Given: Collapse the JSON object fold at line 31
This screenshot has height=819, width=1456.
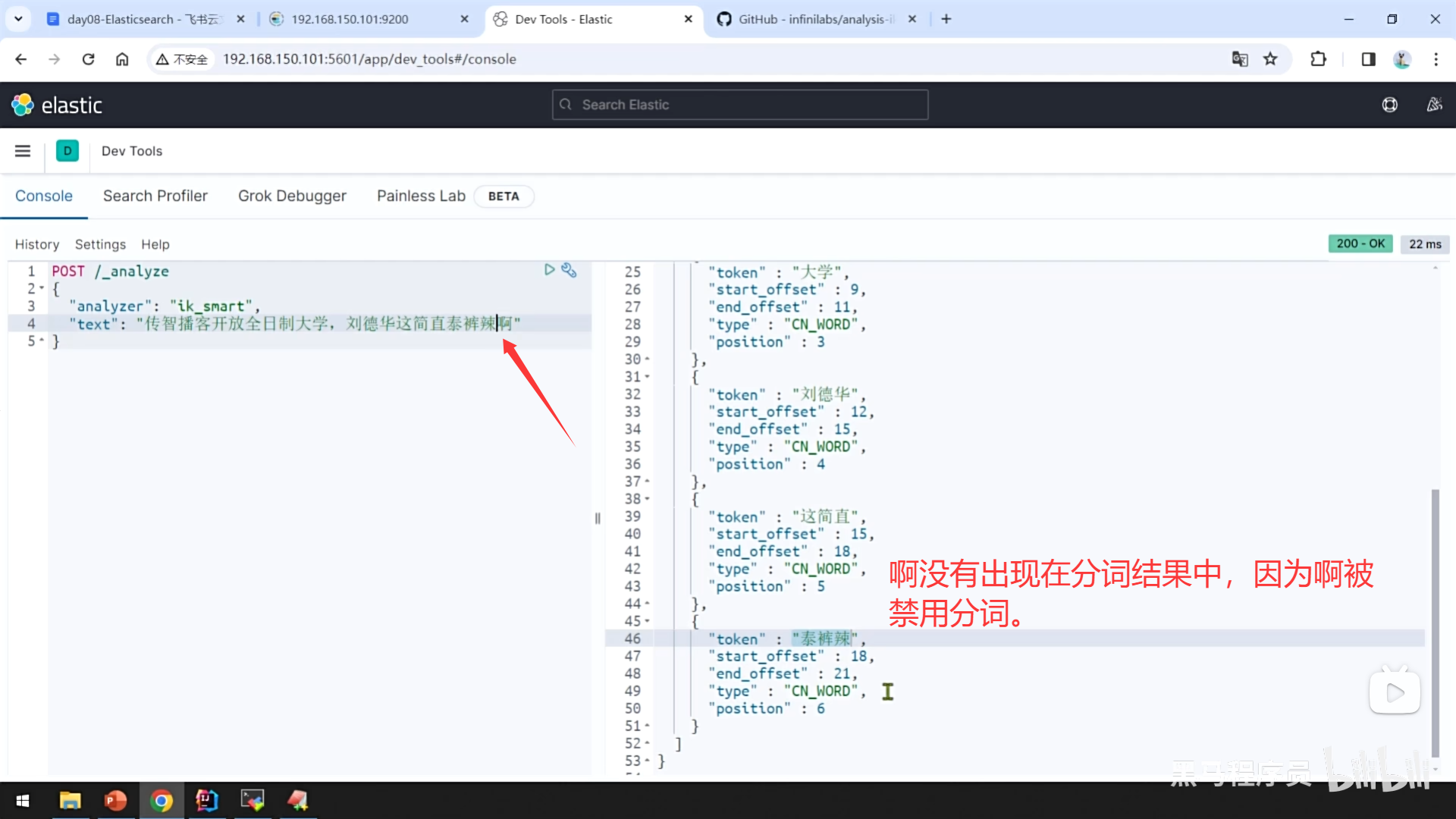Looking at the screenshot, I should [x=647, y=377].
